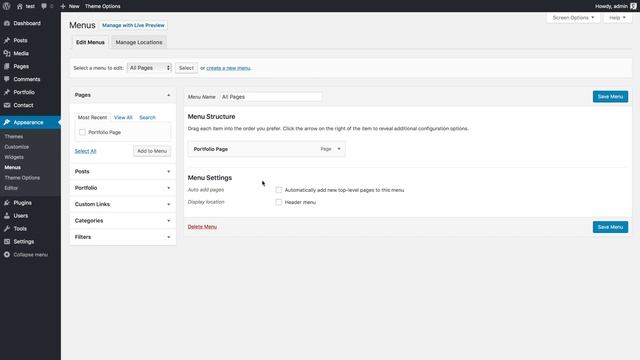The image size is (640, 360).
Task: Switch to the Manage Locations tab
Action: (139, 42)
